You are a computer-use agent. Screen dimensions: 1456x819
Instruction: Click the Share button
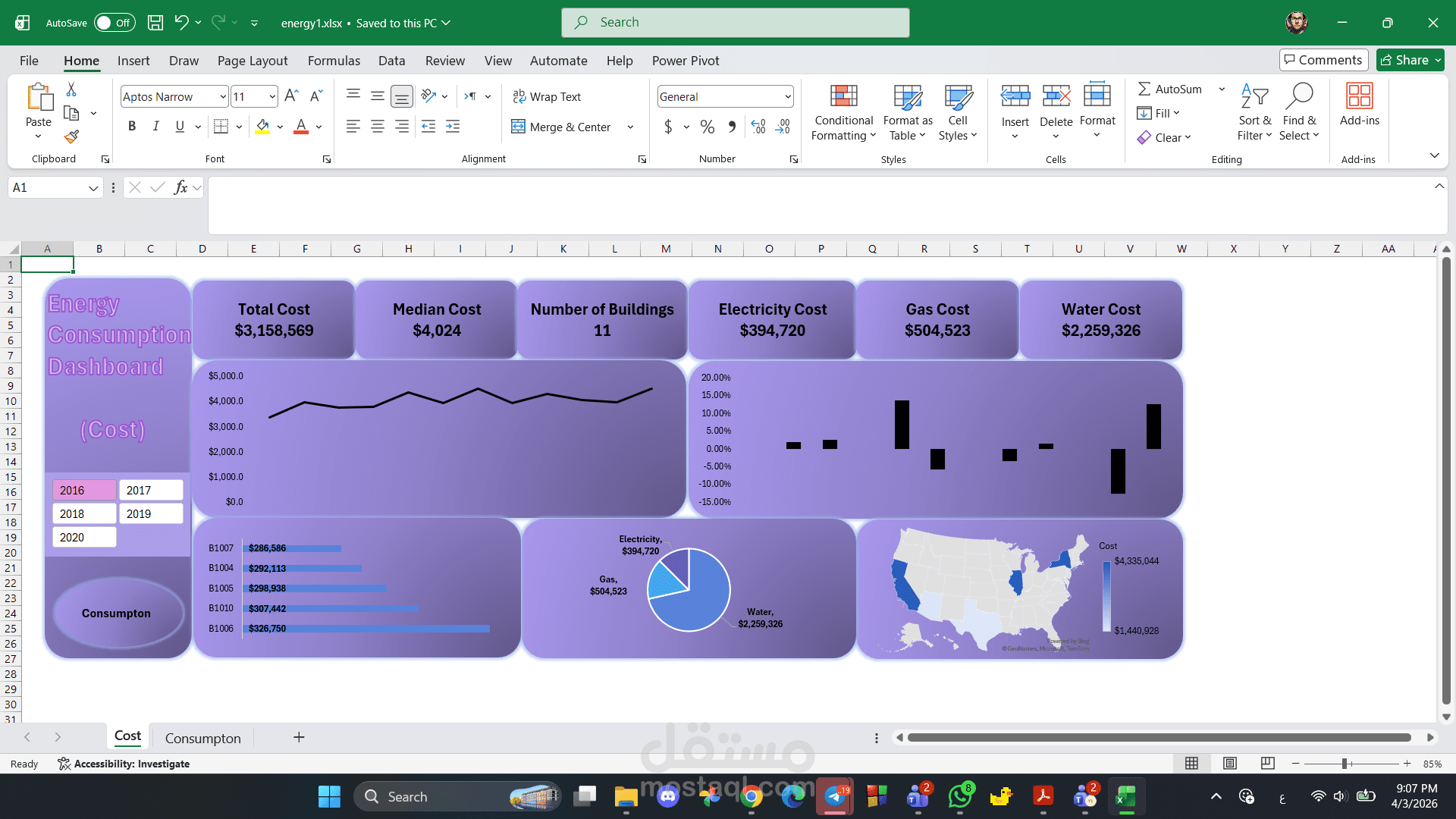1409,60
